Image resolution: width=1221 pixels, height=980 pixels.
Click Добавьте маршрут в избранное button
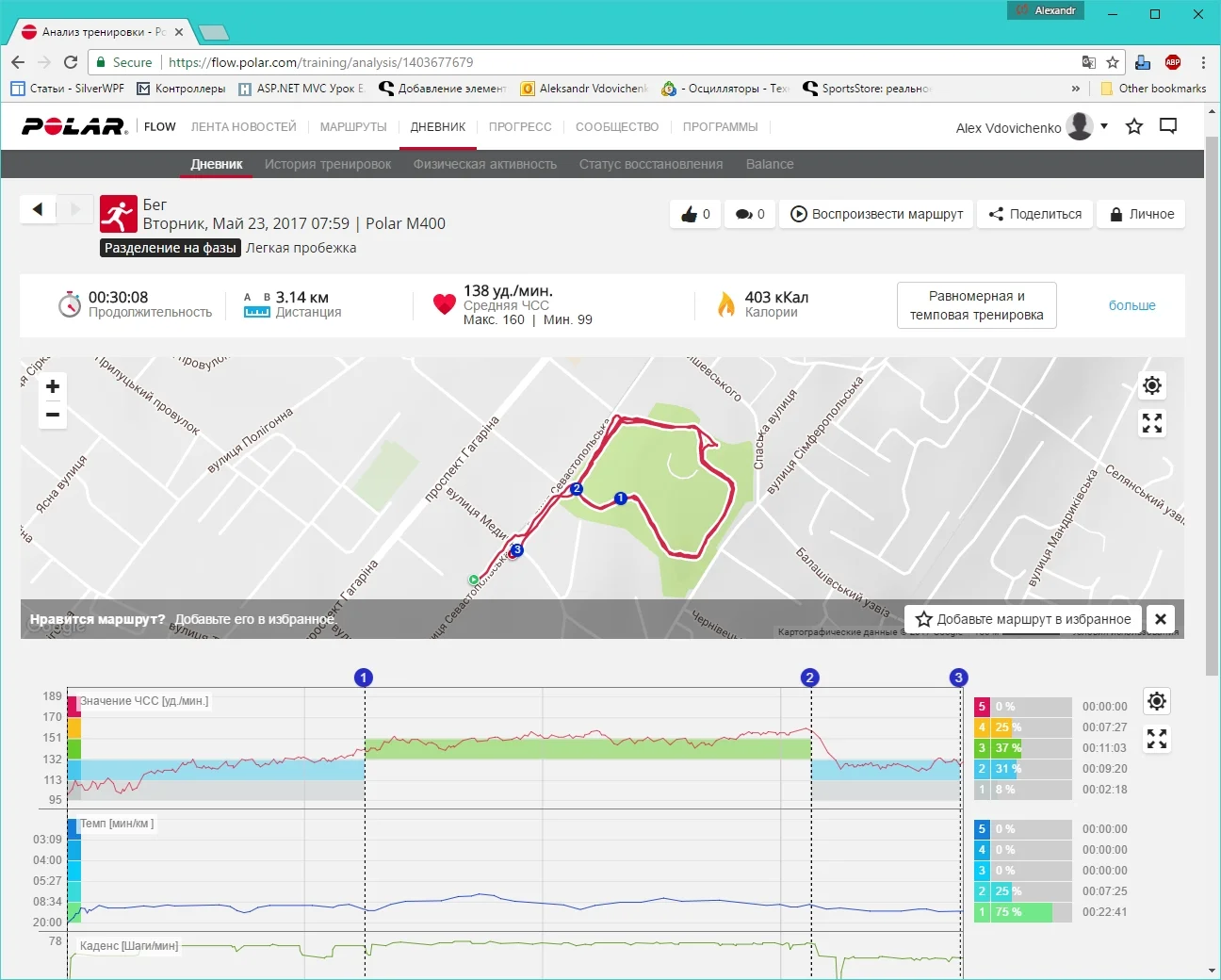tap(1023, 619)
